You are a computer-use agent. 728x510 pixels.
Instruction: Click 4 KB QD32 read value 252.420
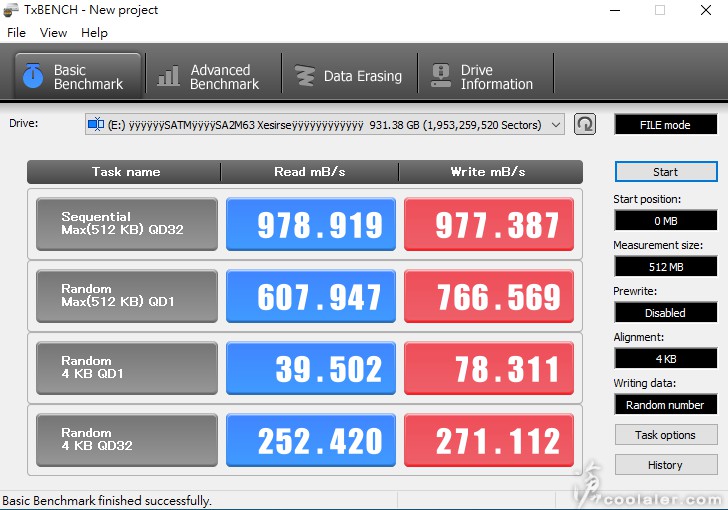pyautogui.click(x=311, y=440)
